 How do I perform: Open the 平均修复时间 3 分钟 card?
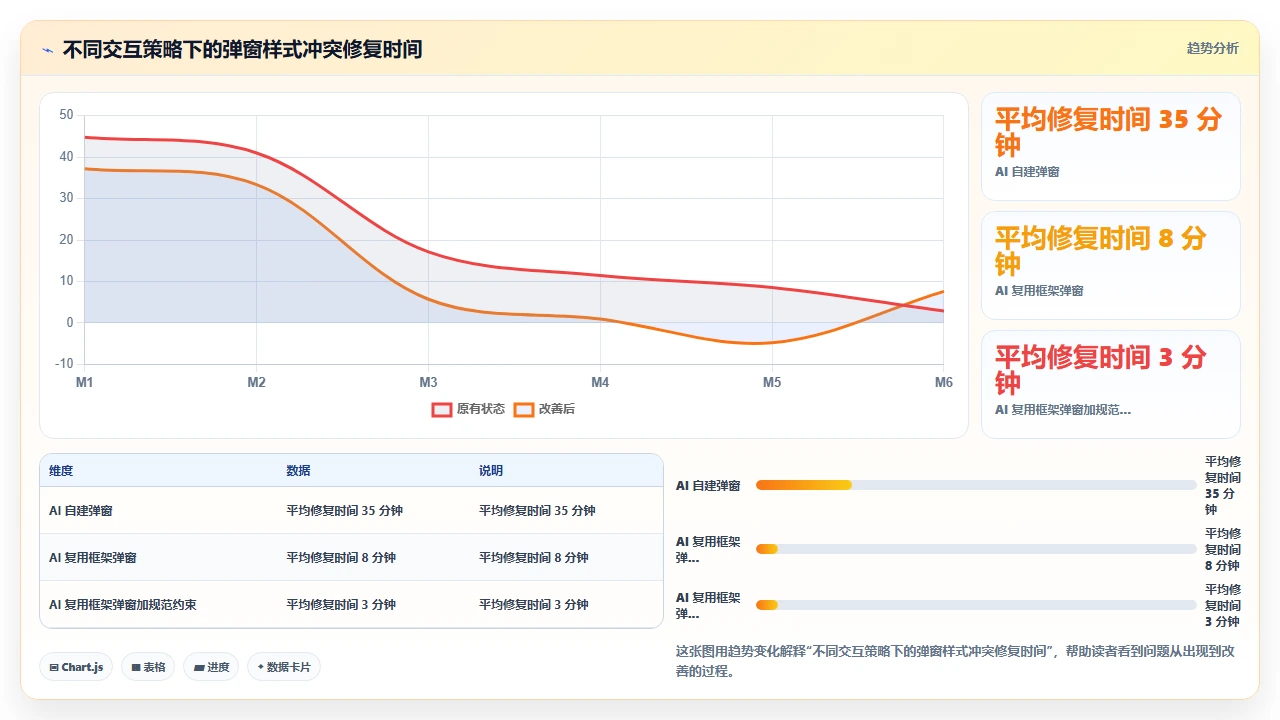[x=1111, y=385]
